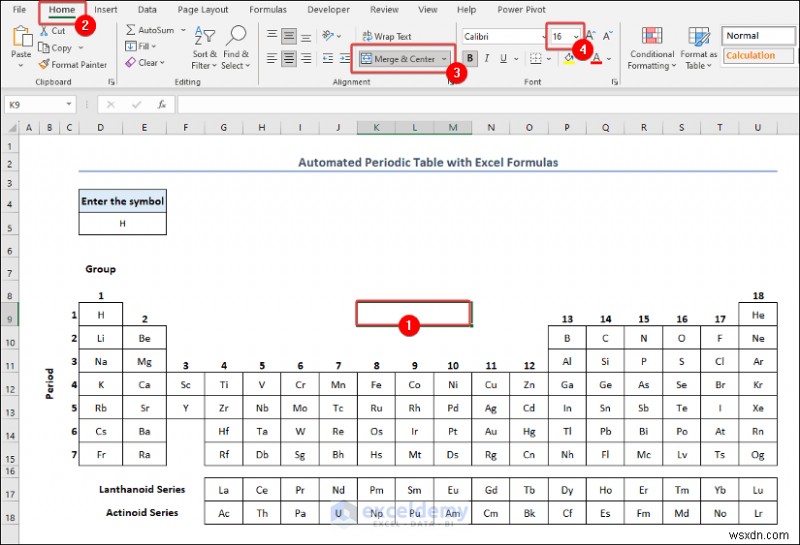
Task: Select the Og element cell
Action: coord(758,454)
